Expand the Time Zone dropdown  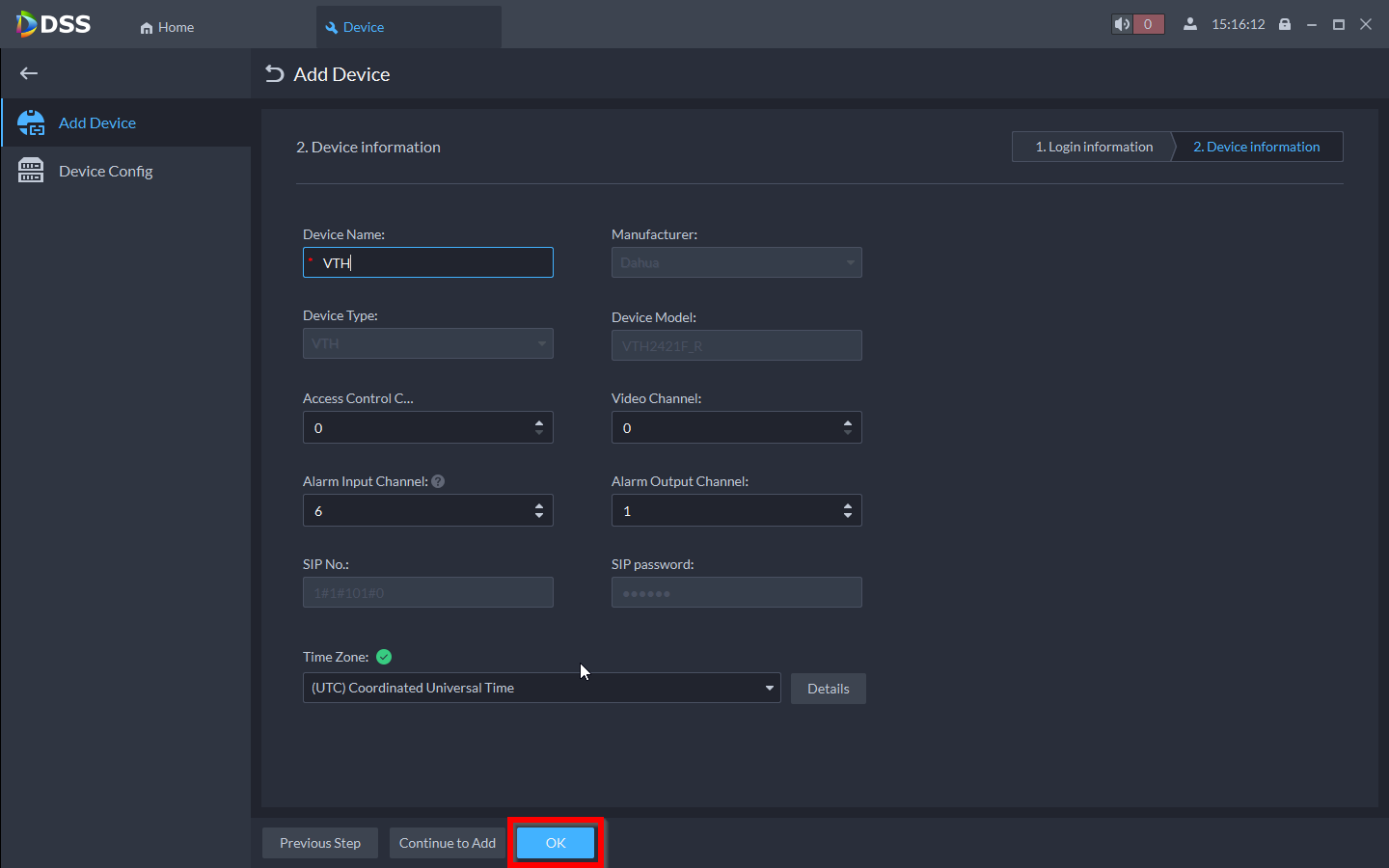[x=769, y=688]
